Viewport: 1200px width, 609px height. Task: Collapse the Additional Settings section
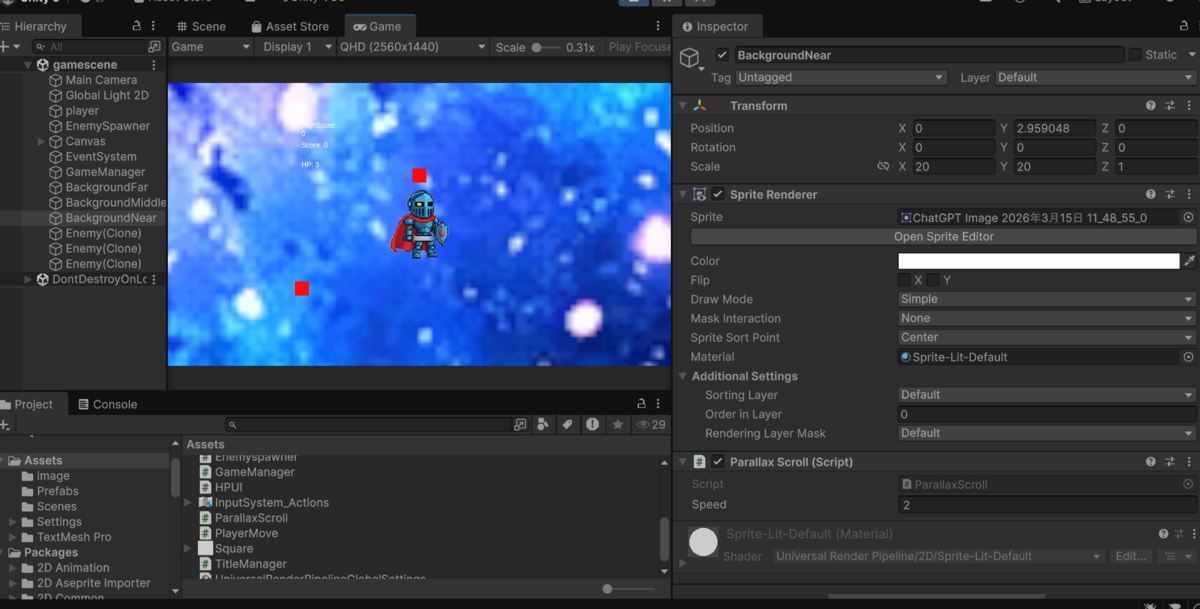(x=683, y=376)
